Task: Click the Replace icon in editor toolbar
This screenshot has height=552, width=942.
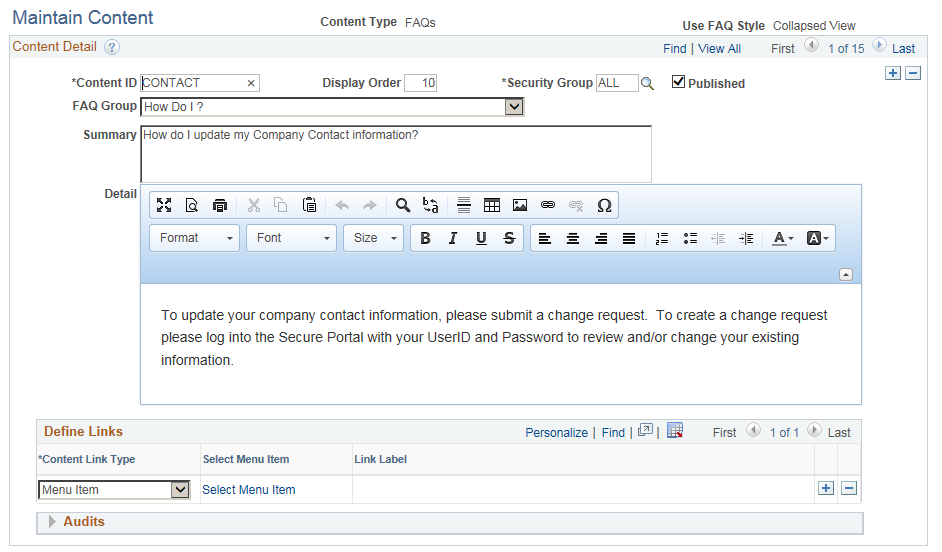Action: 431,205
